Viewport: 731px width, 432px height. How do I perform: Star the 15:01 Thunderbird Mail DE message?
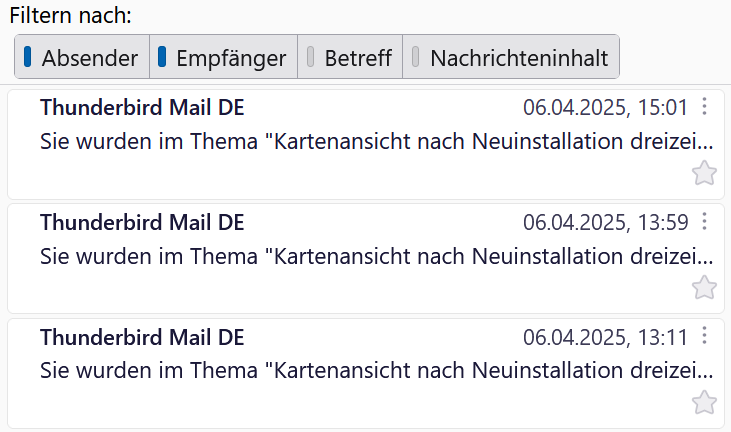click(x=704, y=173)
